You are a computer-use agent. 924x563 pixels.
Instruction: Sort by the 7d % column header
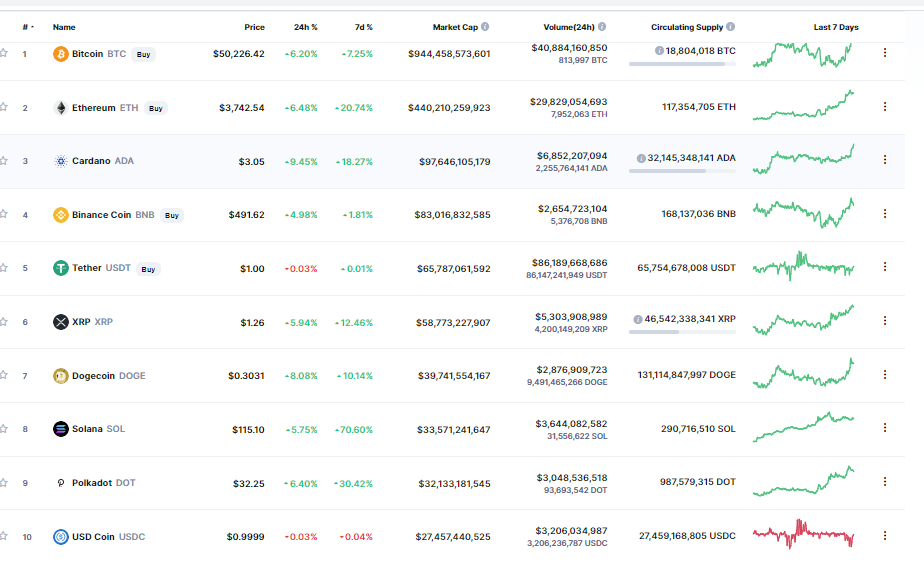(x=364, y=27)
